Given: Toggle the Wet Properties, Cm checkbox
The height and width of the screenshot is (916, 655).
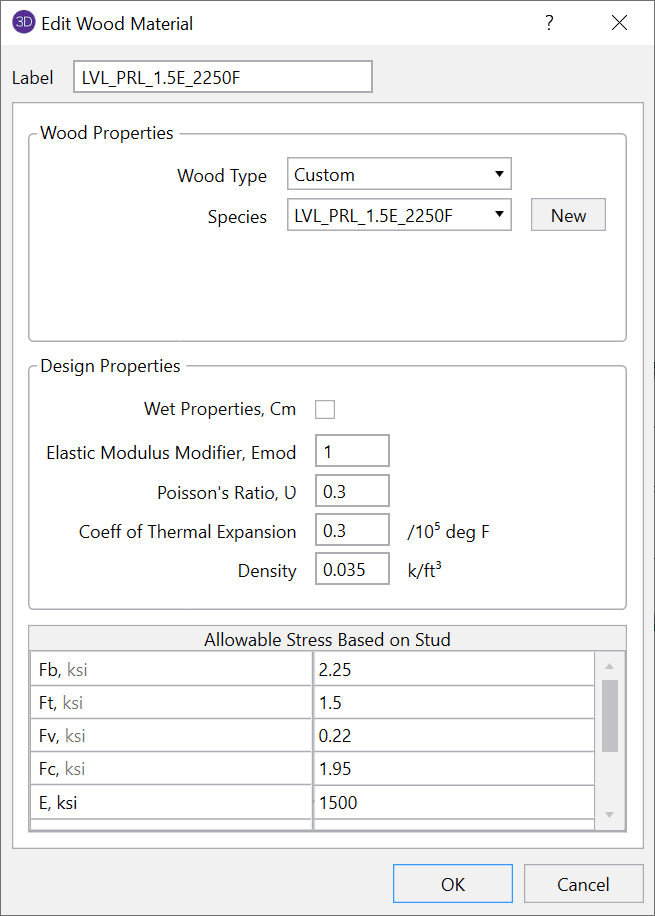Looking at the screenshot, I should (324, 409).
